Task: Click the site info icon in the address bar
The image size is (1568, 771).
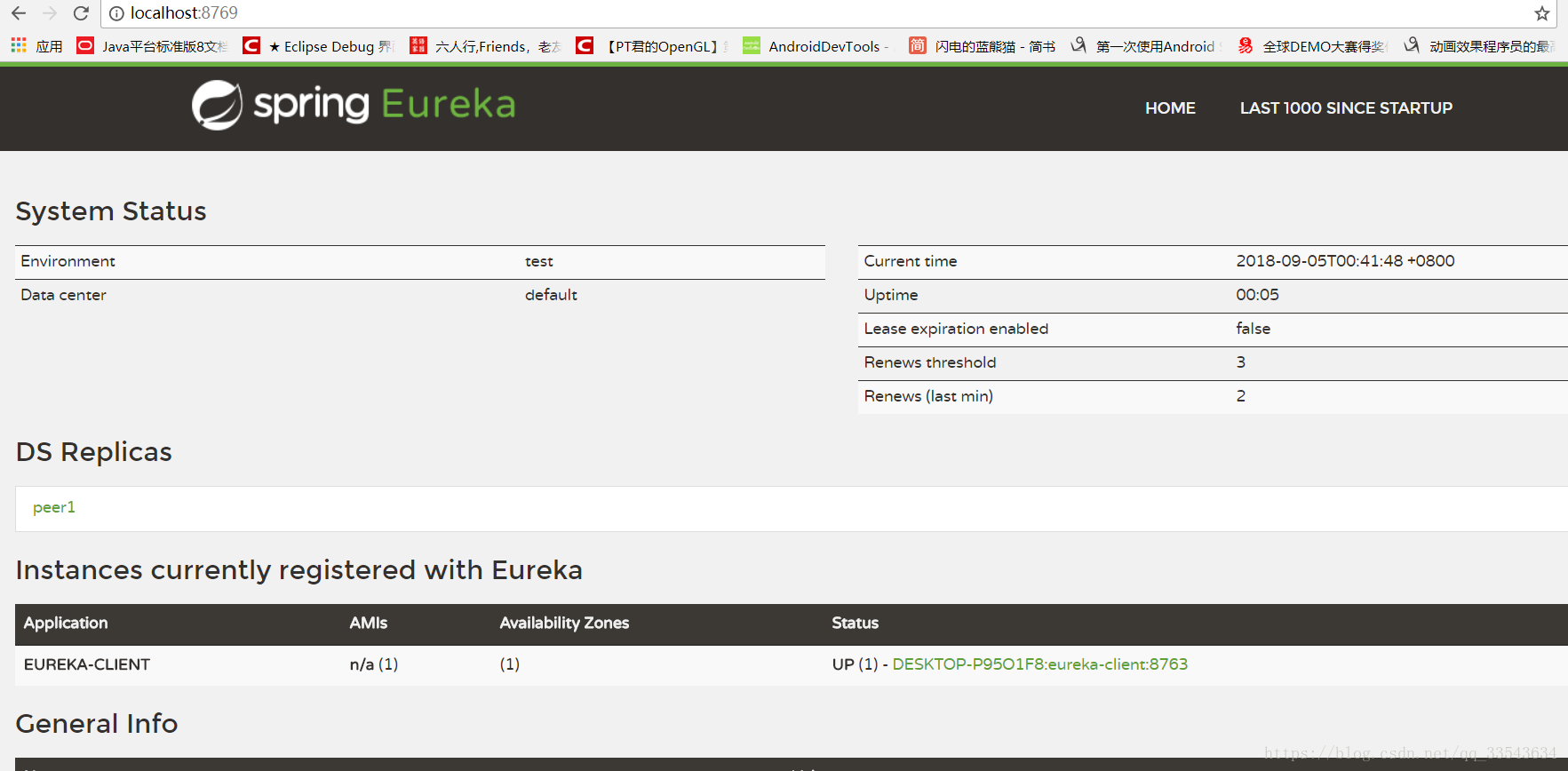Action: [x=116, y=13]
